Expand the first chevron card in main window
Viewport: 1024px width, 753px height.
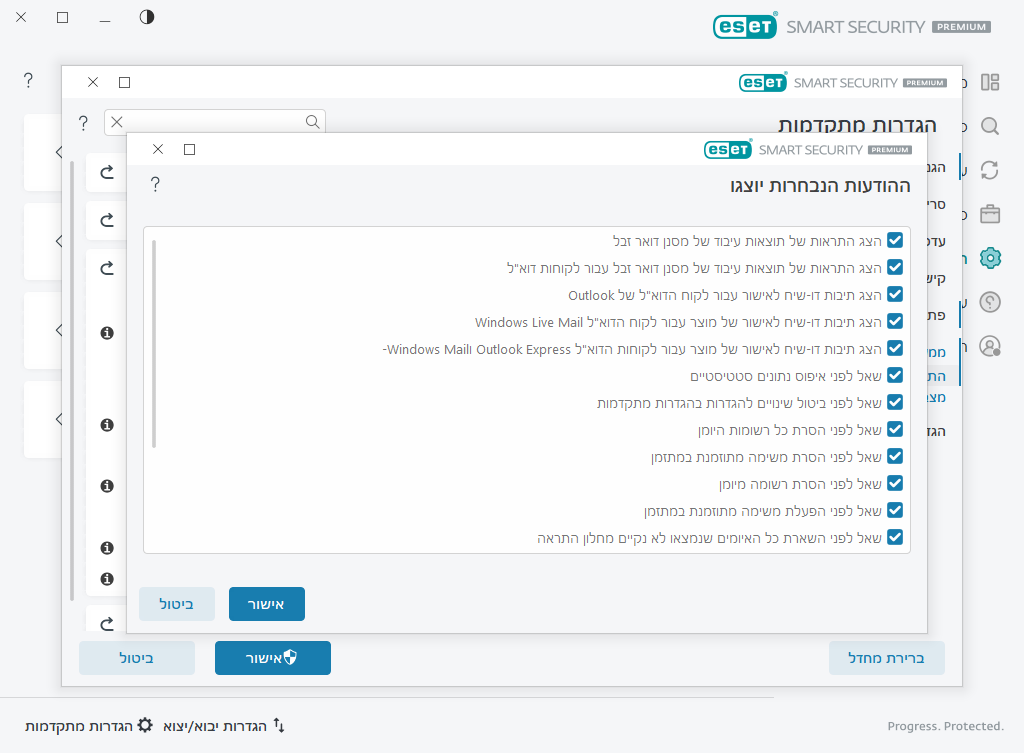pyautogui.click(x=59, y=152)
